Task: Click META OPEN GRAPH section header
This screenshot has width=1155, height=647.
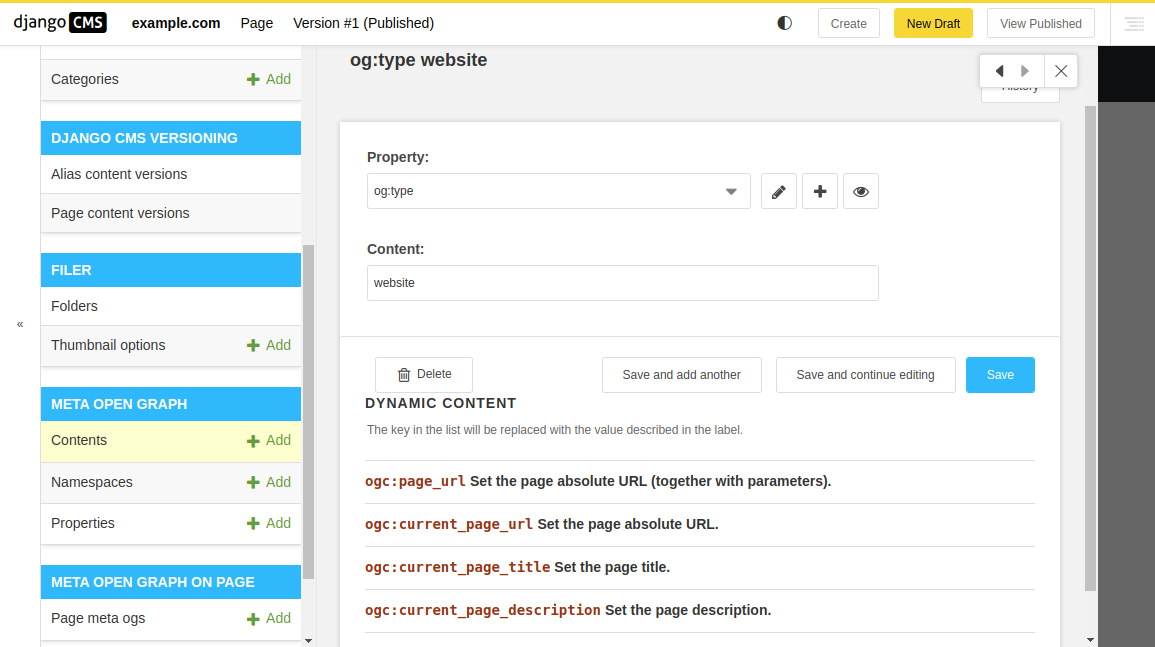Action: [x=171, y=404]
